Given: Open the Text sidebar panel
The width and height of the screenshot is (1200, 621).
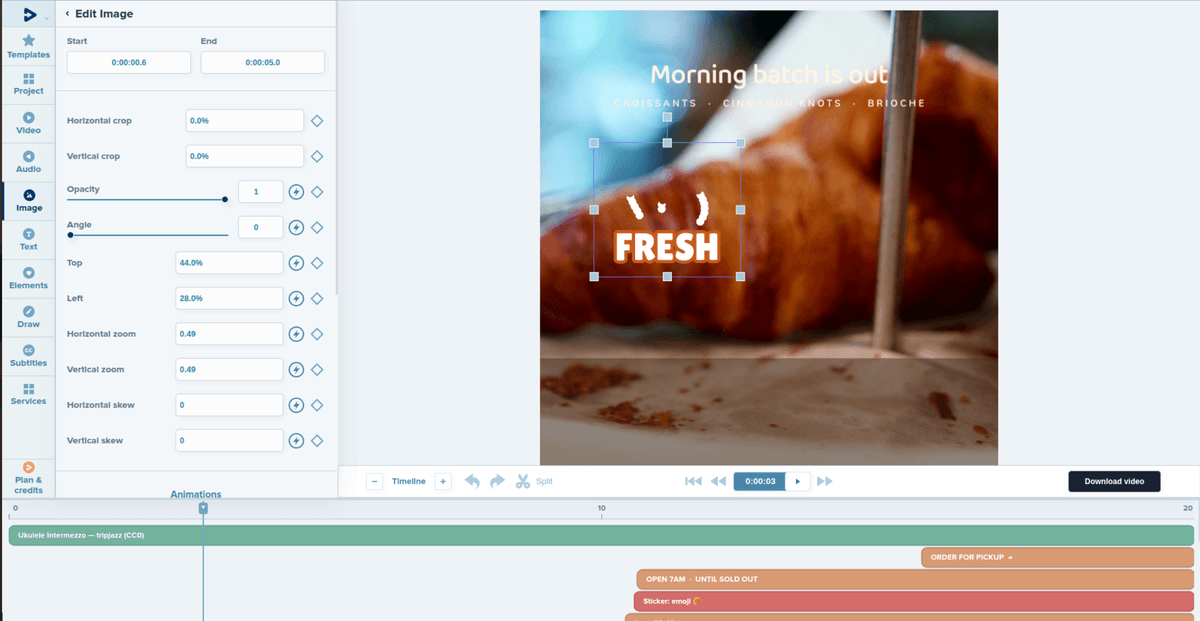Looking at the screenshot, I should click(x=28, y=240).
